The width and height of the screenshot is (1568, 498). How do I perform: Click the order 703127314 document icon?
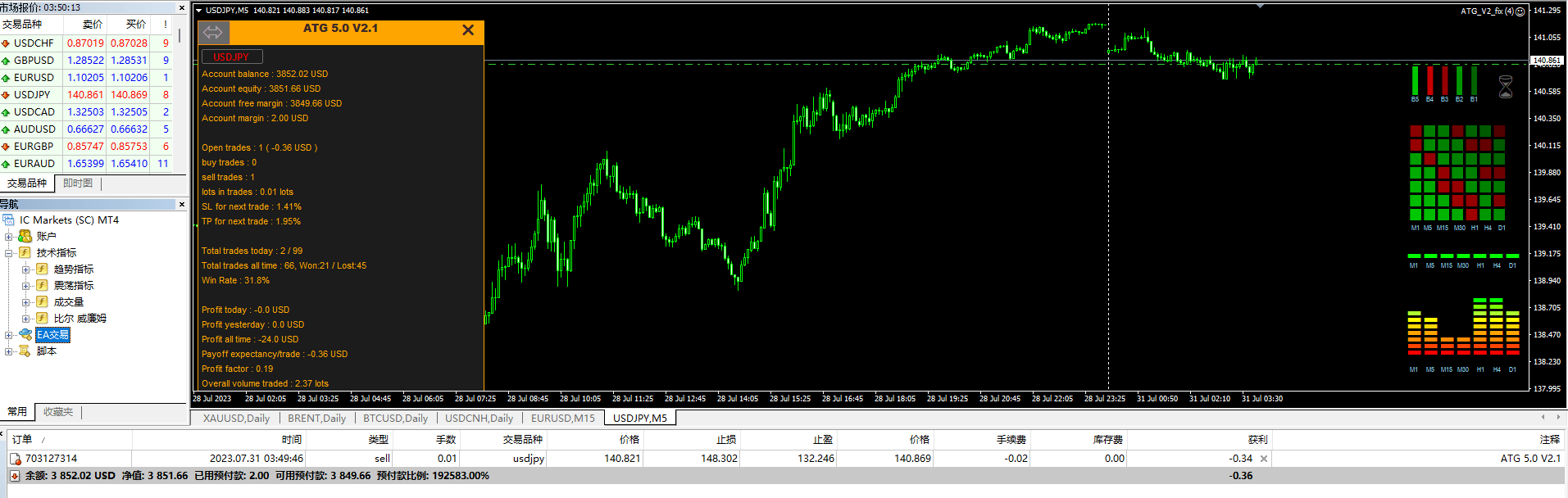click(x=16, y=459)
